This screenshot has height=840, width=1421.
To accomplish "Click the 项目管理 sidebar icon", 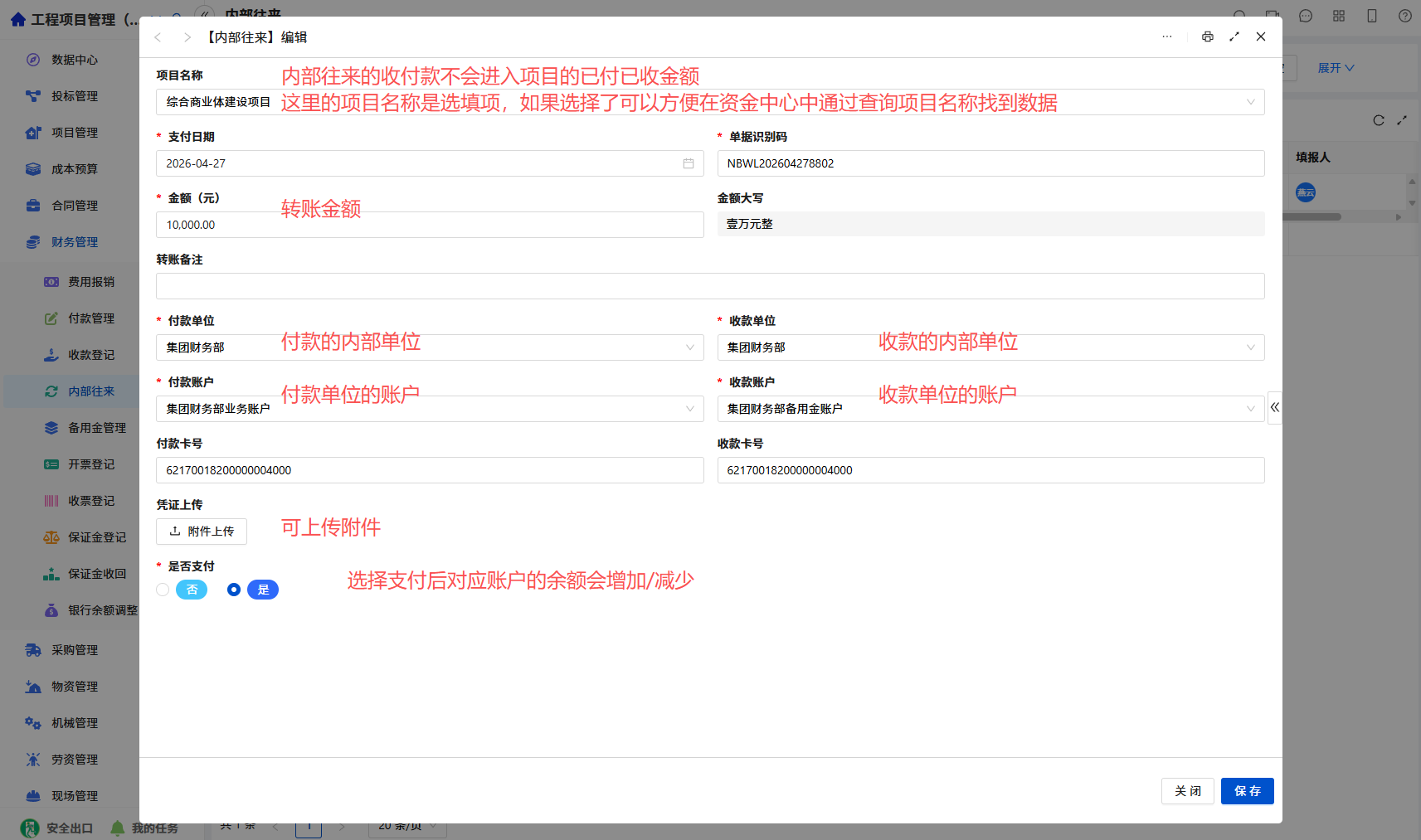I will pyautogui.click(x=33, y=133).
